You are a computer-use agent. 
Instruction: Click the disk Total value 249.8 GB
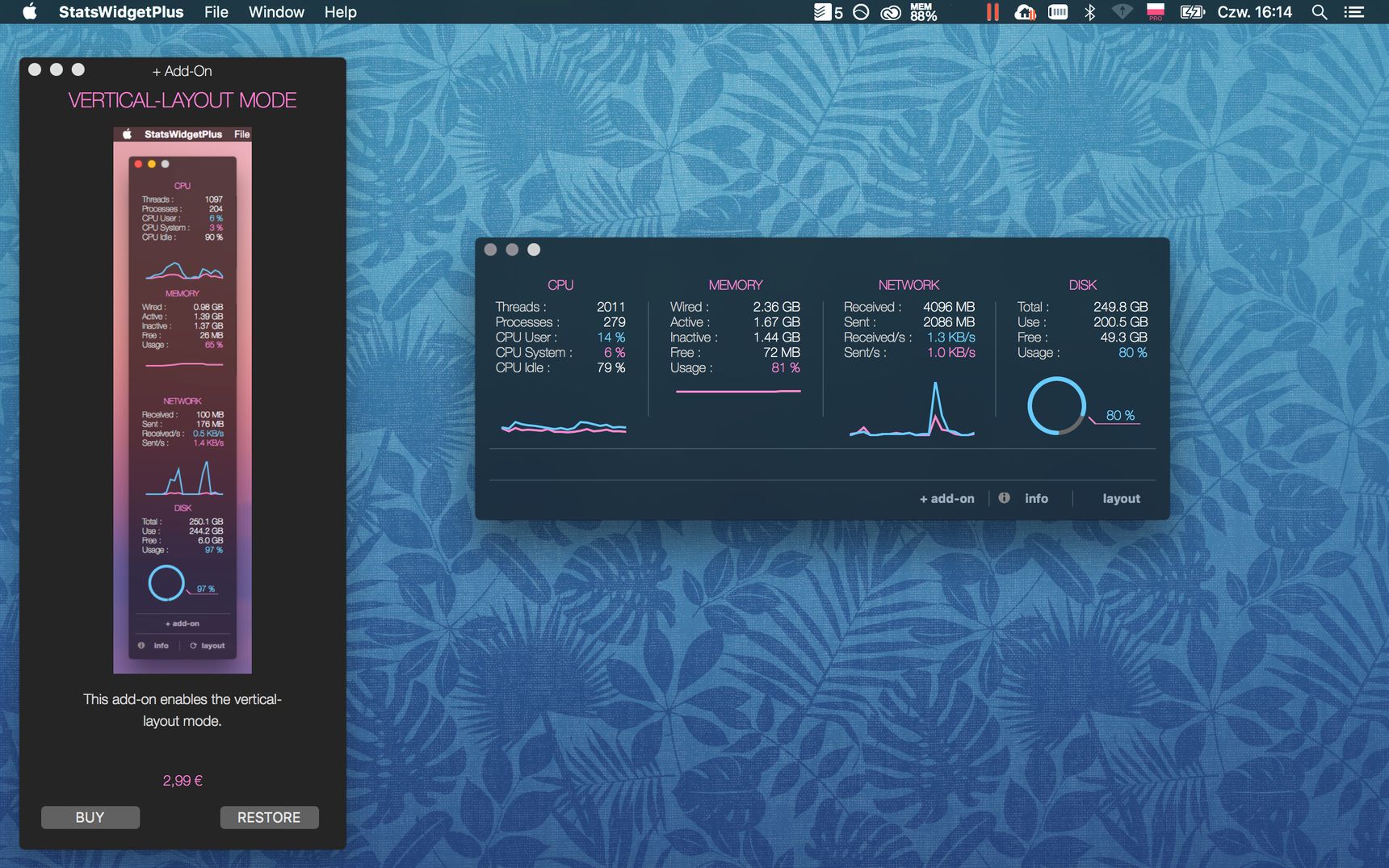click(x=1121, y=307)
